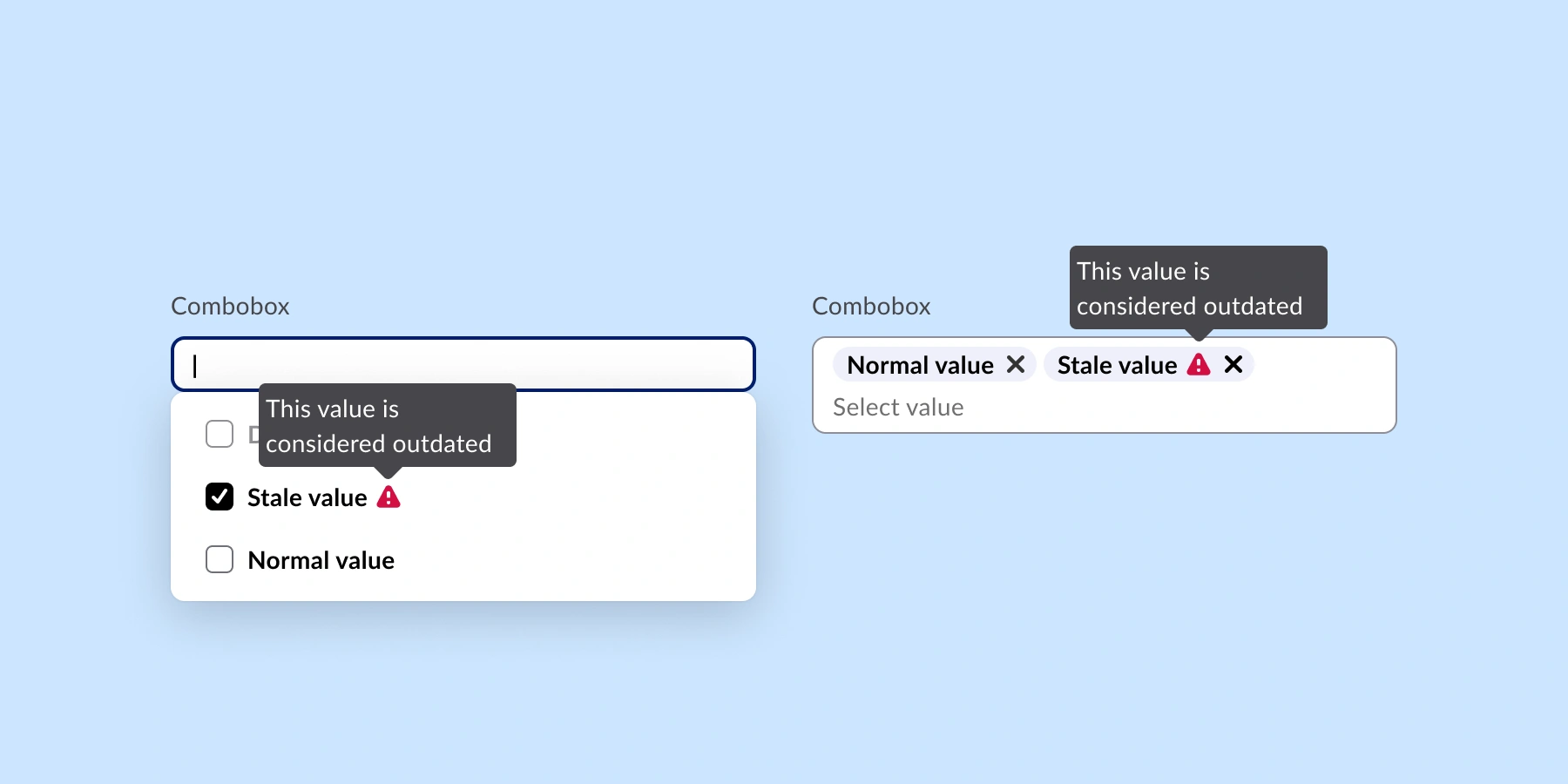Click the 'Combobox' label above the chips field
Screen dimensions: 1568x784
871,307
